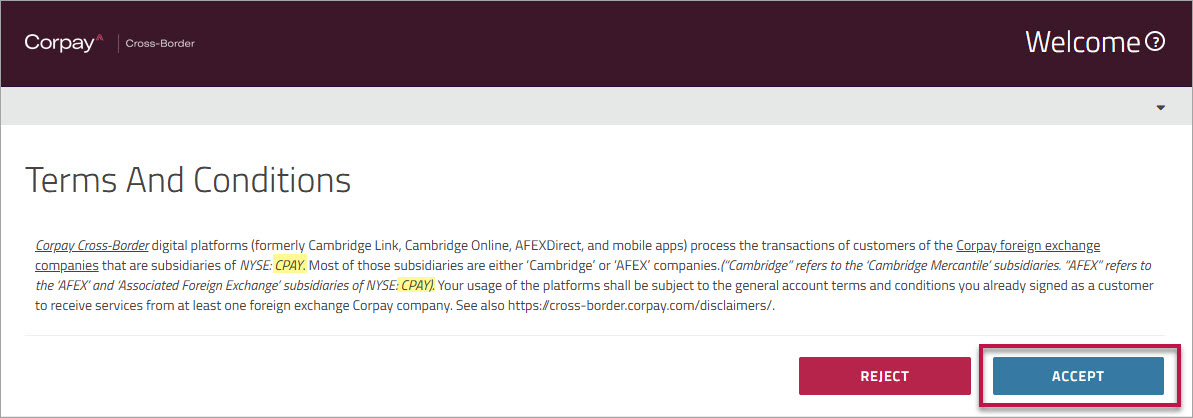Click the first highlighted CPAY ticker
Screen dimensions: 1193x418
pyautogui.click(x=290, y=266)
